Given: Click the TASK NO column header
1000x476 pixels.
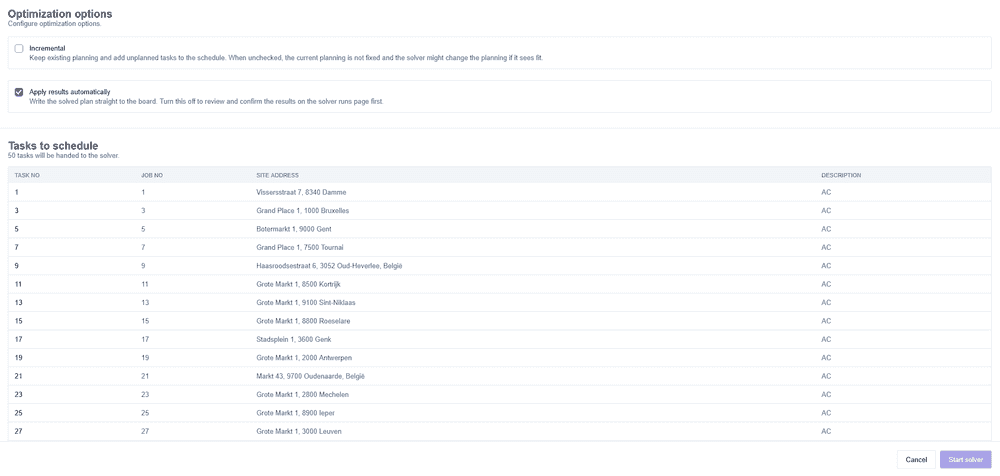Looking at the screenshot, I should click(27, 175).
